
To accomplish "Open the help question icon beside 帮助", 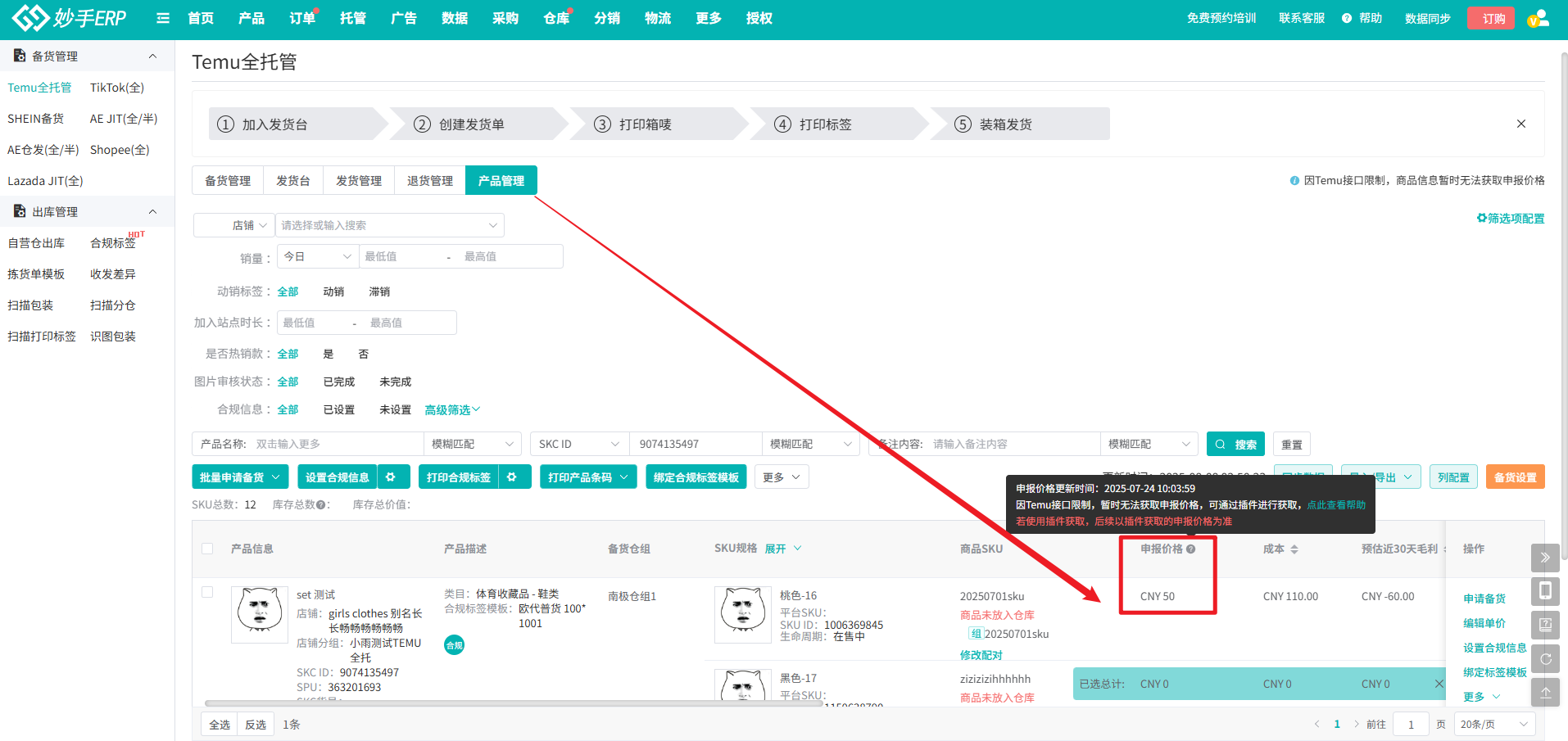I will (x=1347, y=18).
